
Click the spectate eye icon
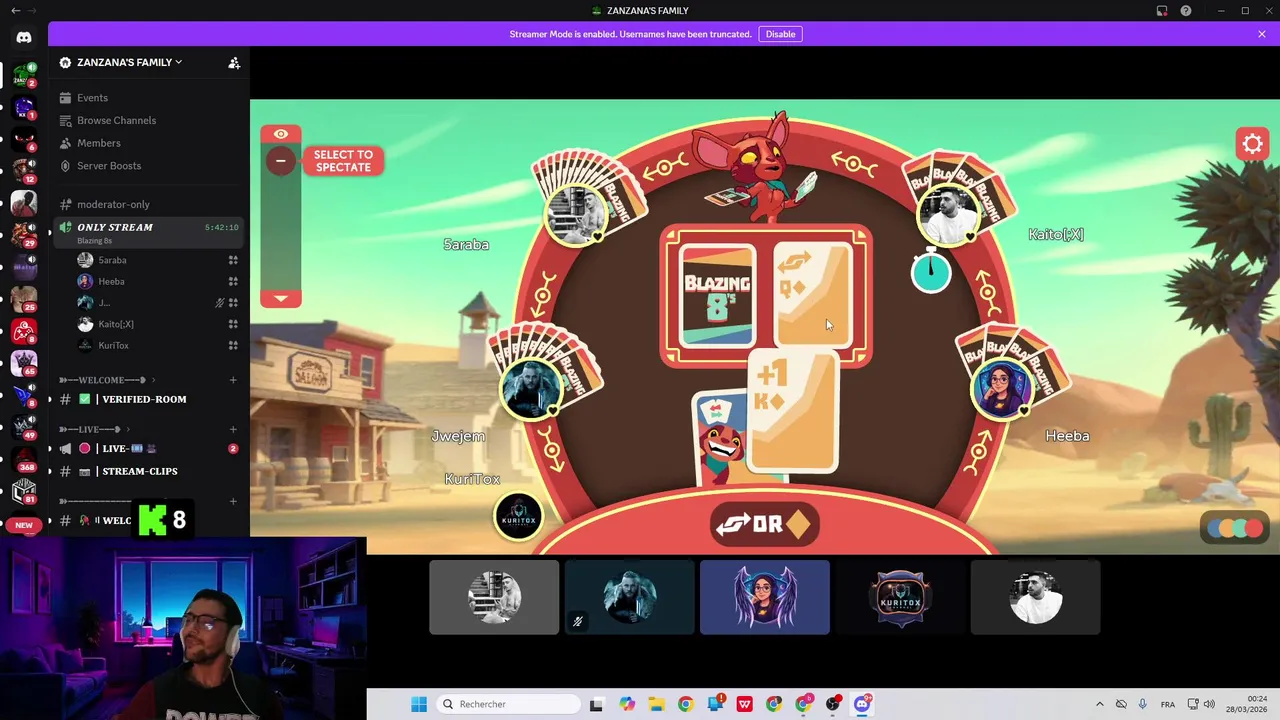coord(281,134)
